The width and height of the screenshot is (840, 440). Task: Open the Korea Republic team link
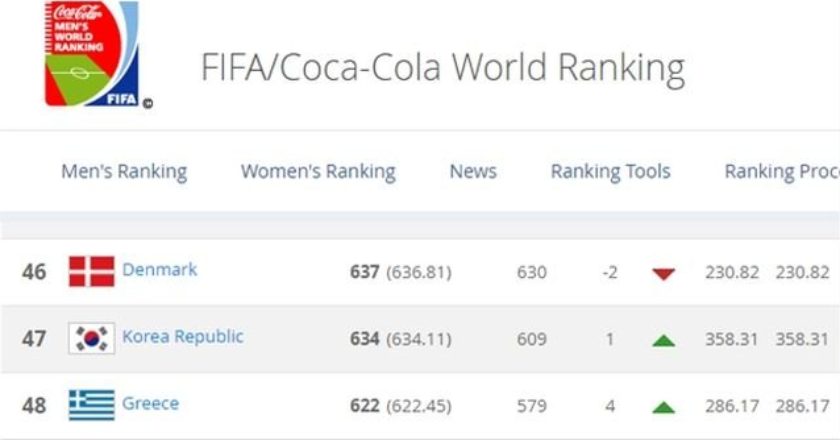click(x=182, y=336)
